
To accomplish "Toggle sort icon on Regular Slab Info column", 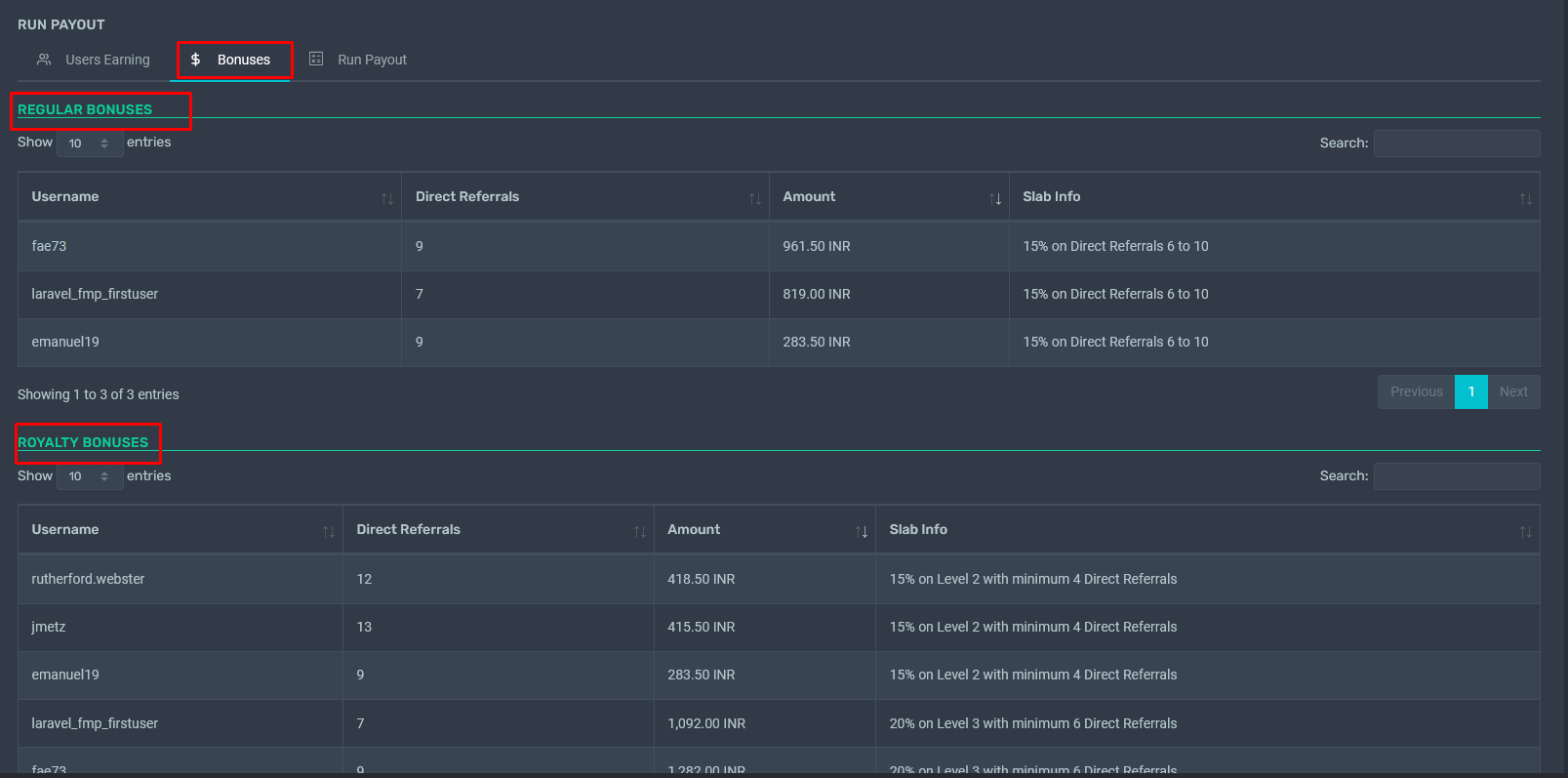I will click(x=1525, y=198).
